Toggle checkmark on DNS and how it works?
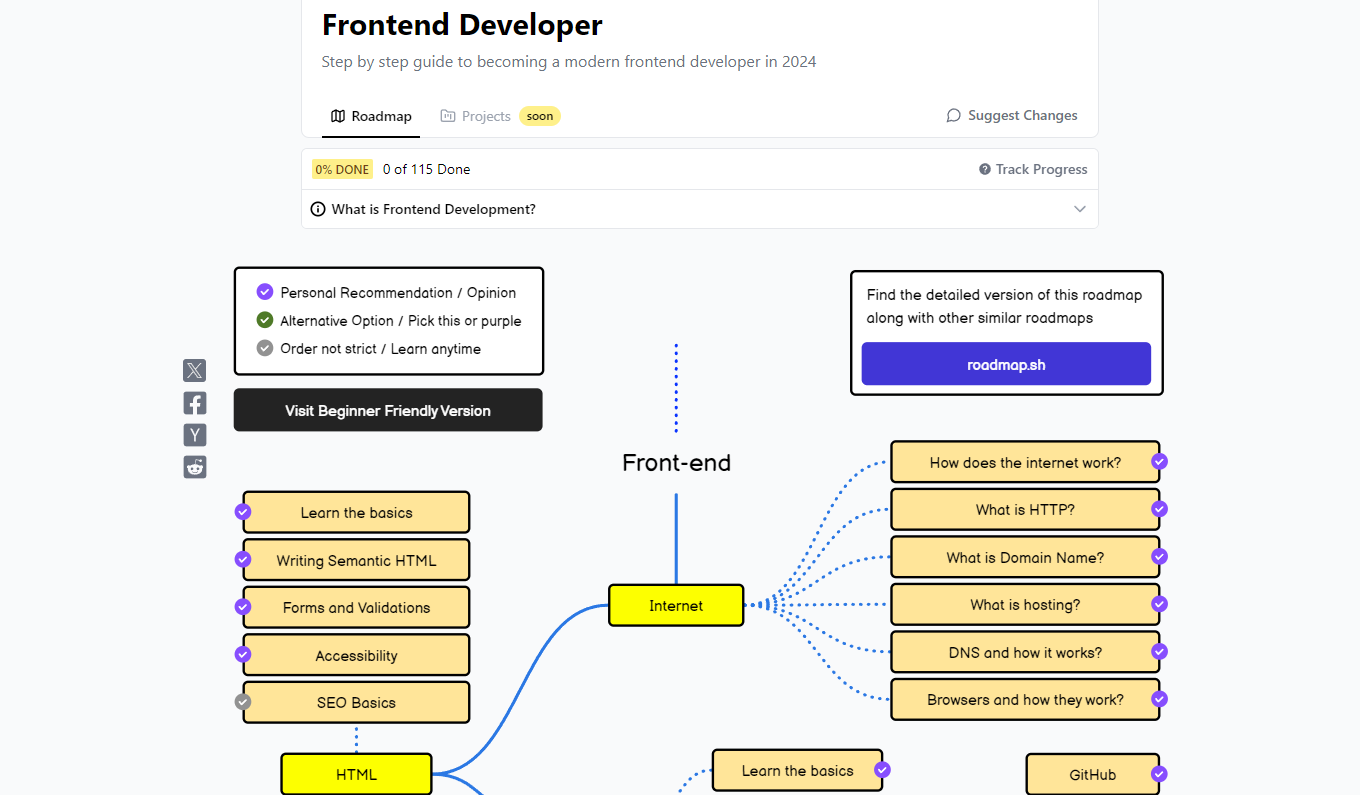The width and height of the screenshot is (1360, 795). coord(1160,651)
